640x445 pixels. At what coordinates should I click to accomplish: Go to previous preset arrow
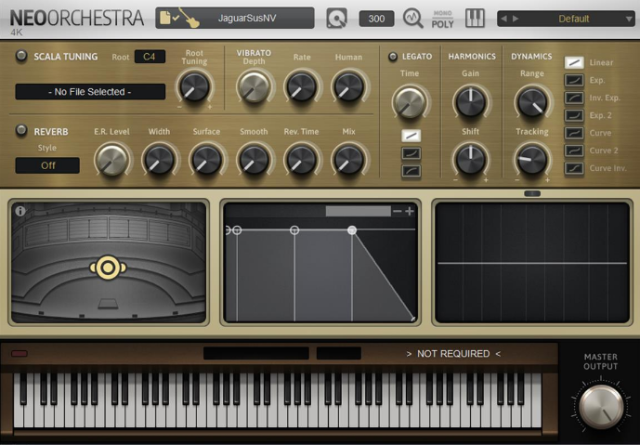504,18
